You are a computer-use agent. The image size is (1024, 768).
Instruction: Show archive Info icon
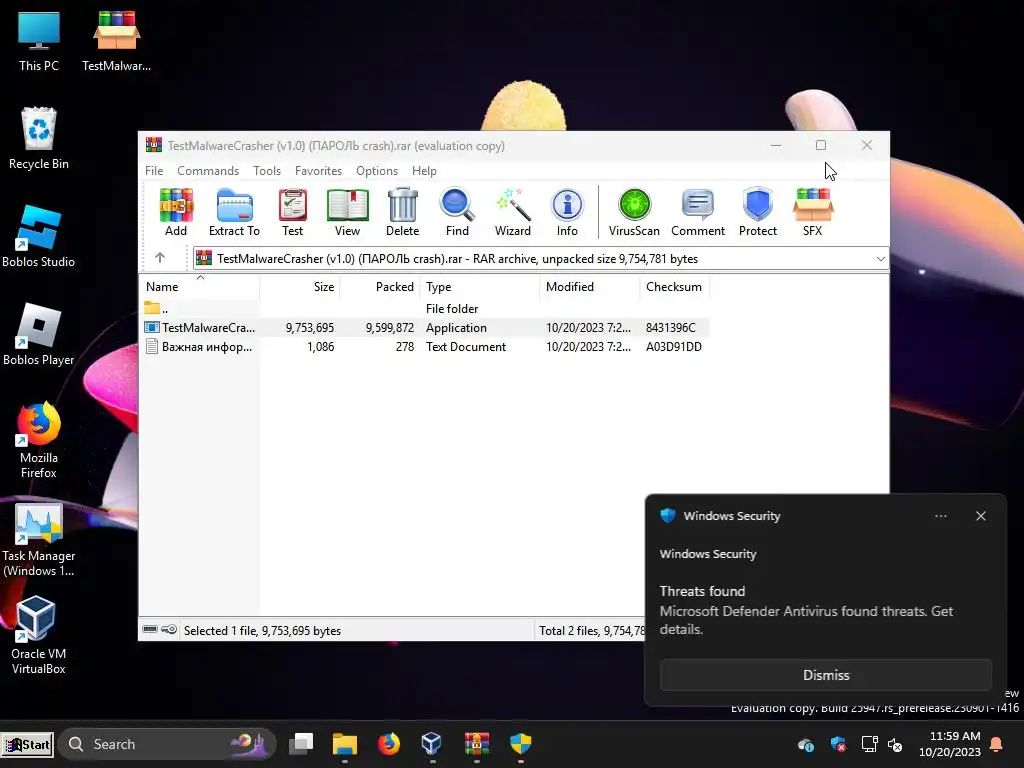tap(567, 212)
